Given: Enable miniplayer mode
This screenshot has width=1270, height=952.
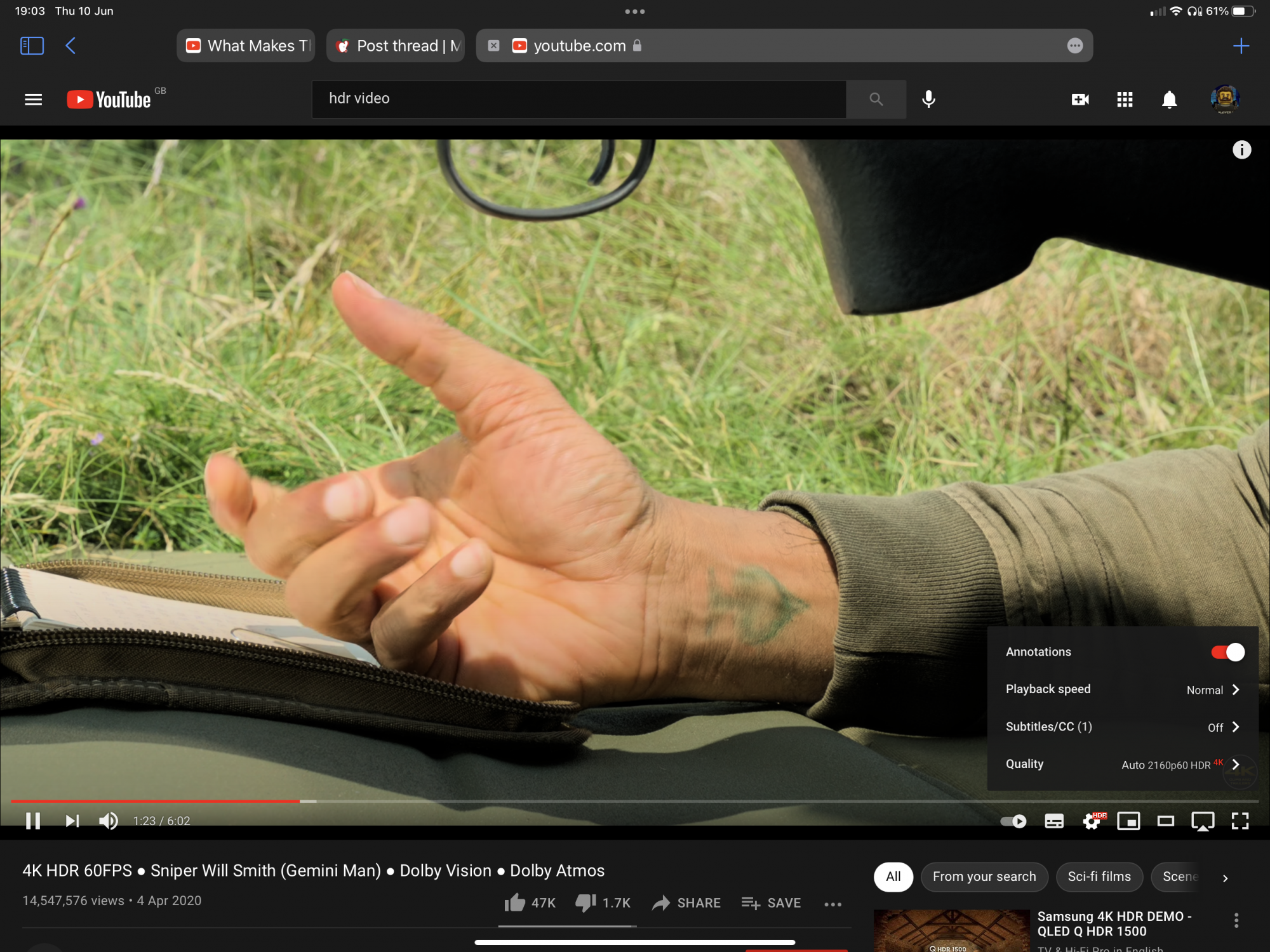Looking at the screenshot, I should click(x=1128, y=821).
